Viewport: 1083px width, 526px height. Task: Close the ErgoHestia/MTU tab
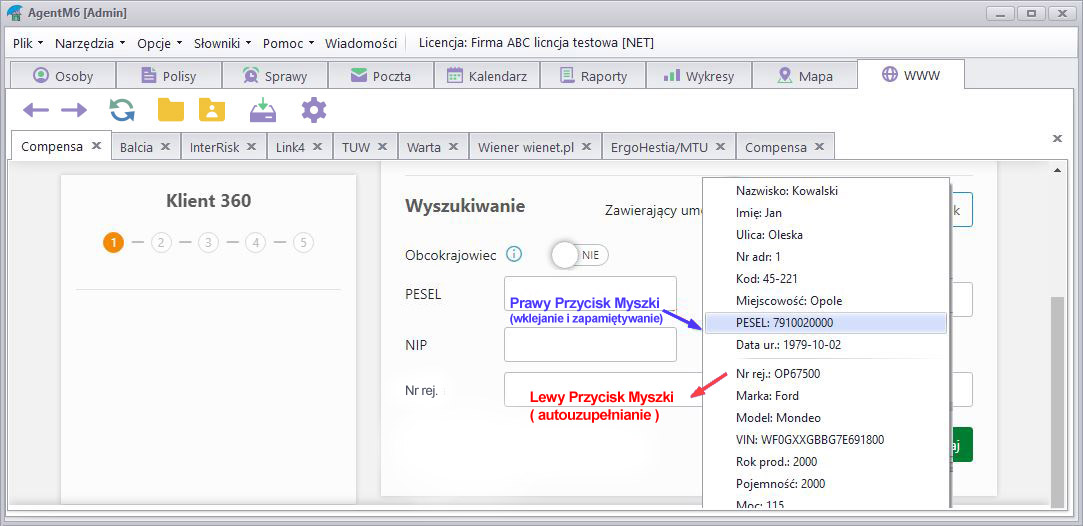coord(721,146)
